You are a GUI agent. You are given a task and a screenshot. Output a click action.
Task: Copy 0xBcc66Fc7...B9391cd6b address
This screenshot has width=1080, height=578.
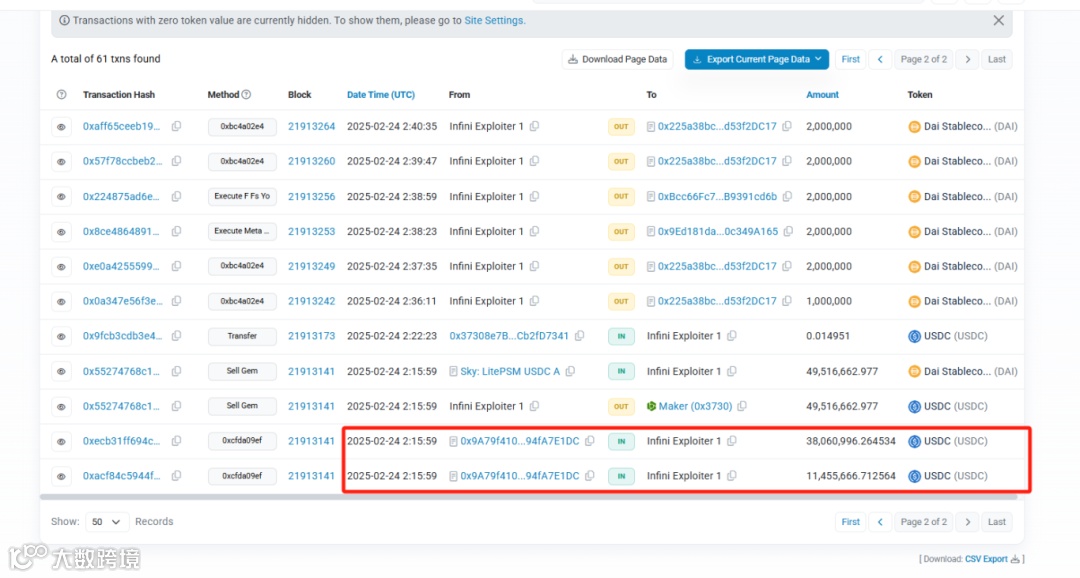tap(787, 196)
